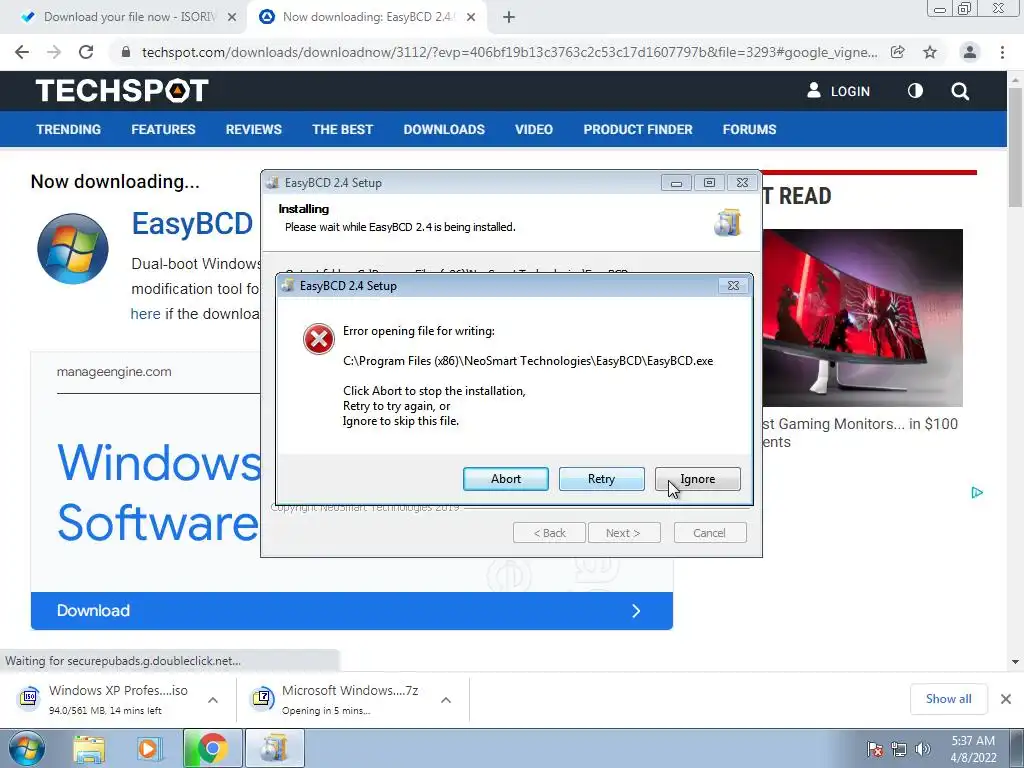This screenshot has height=768, width=1024.
Task: Click the EasyBCD installer icon in setup header
Action: pos(728,223)
